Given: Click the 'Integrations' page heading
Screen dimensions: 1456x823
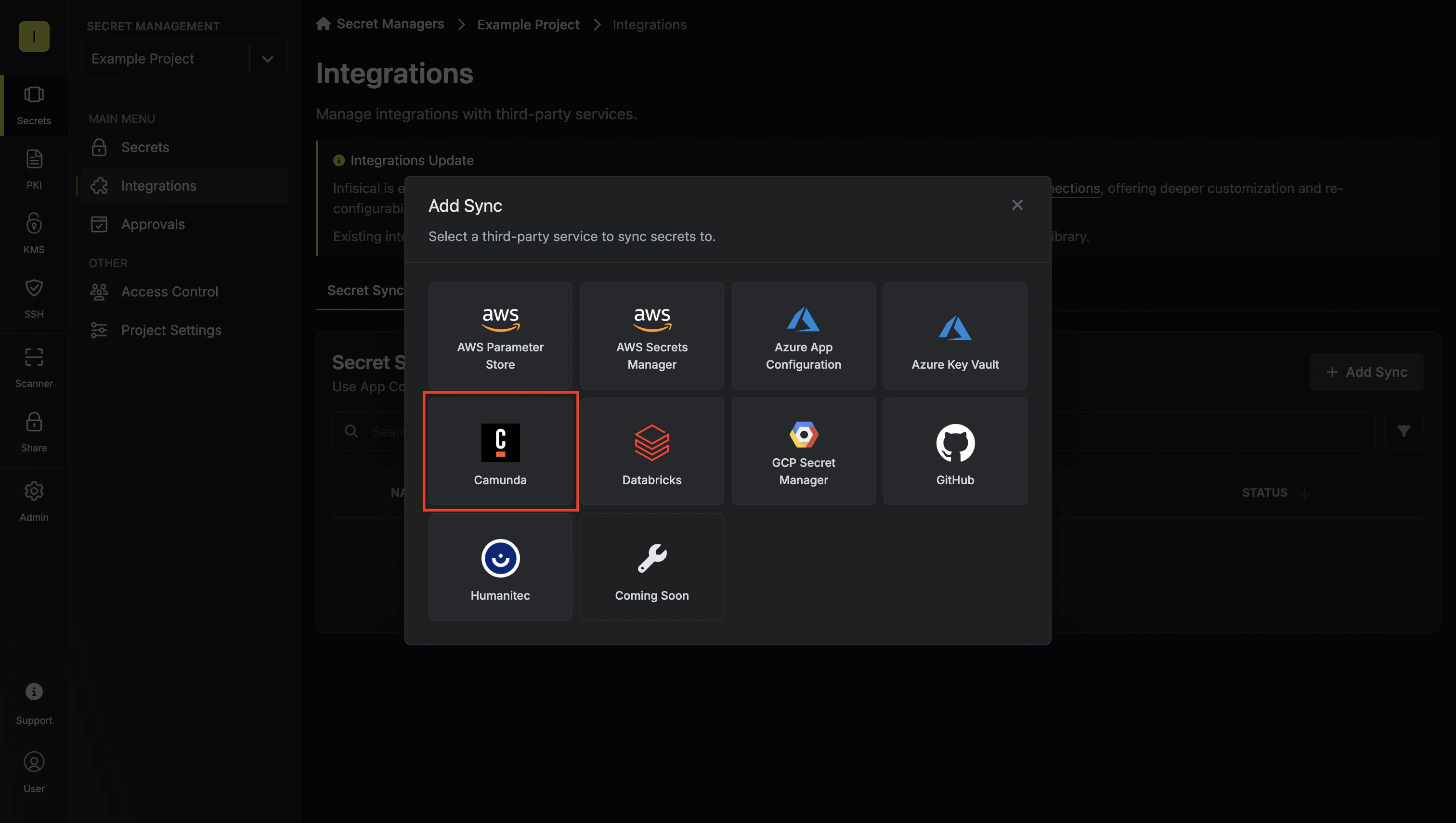Looking at the screenshot, I should click(395, 74).
